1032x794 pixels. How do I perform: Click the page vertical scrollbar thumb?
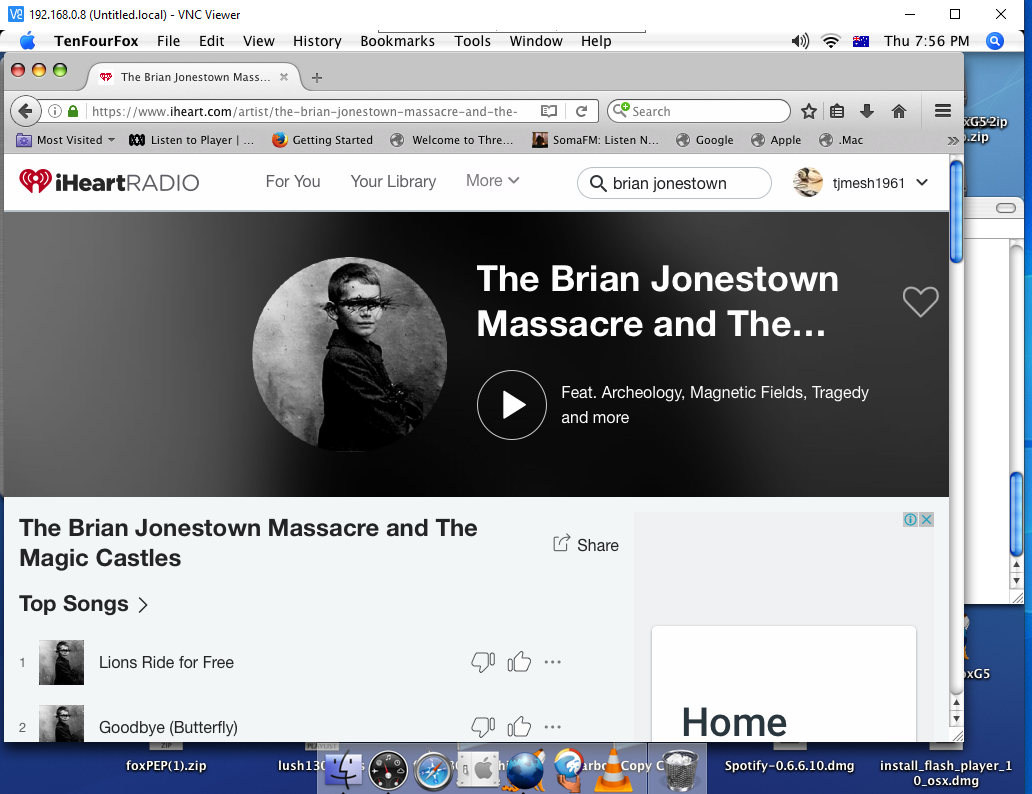coord(956,211)
